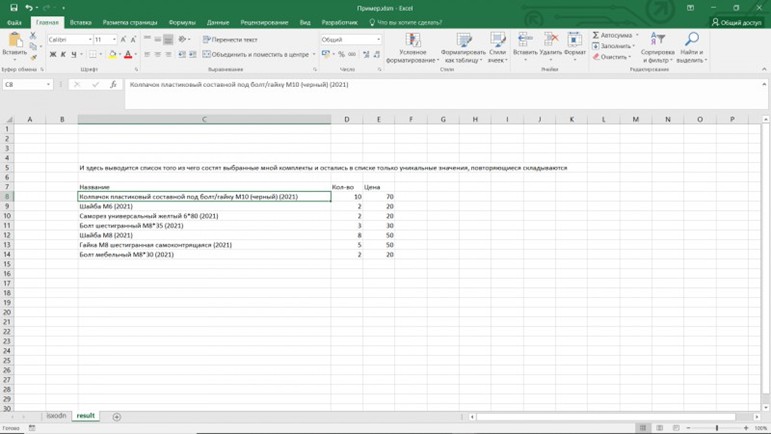This screenshot has width=771, height=434.
Task: Add a new sheet with the plus button
Action: 117,417
